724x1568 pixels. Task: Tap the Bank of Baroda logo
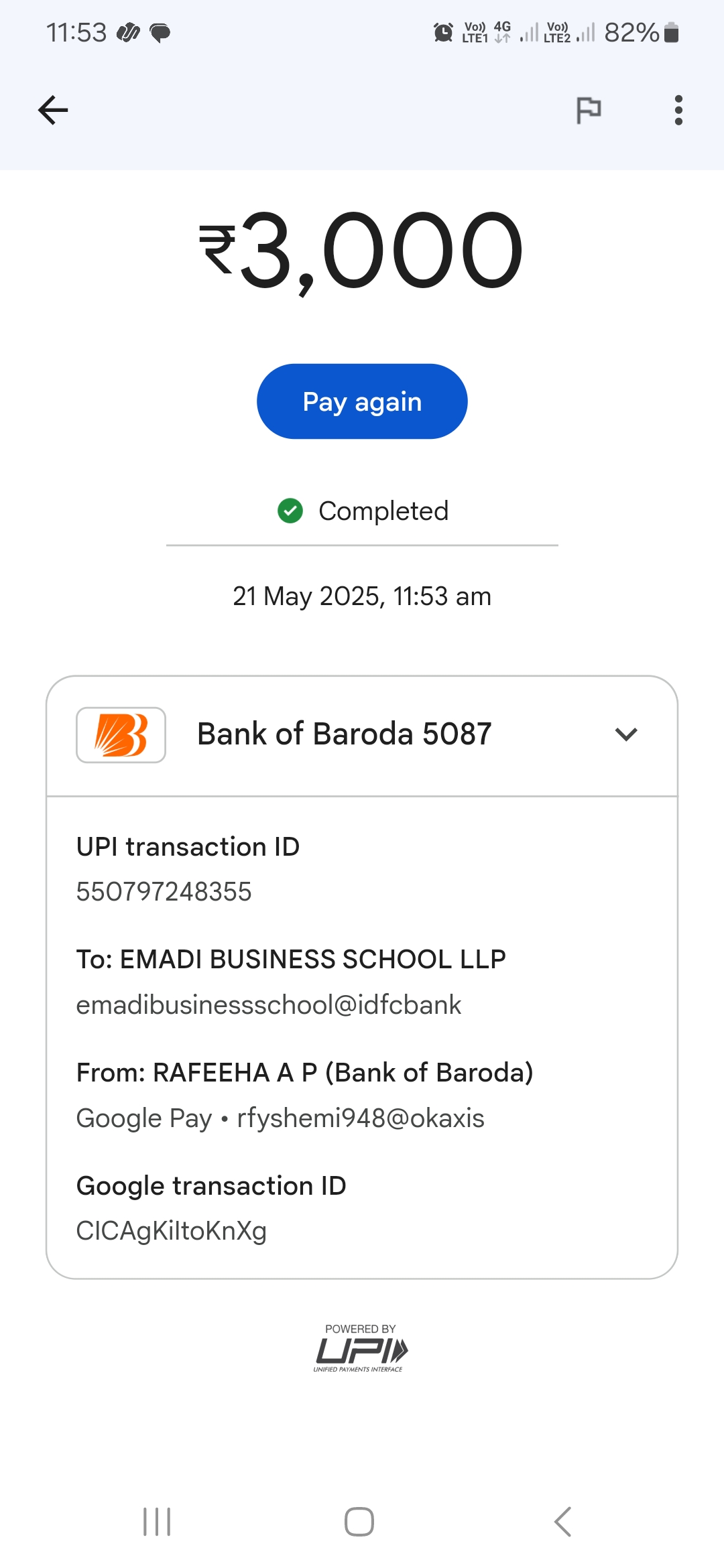coord(121,735)
